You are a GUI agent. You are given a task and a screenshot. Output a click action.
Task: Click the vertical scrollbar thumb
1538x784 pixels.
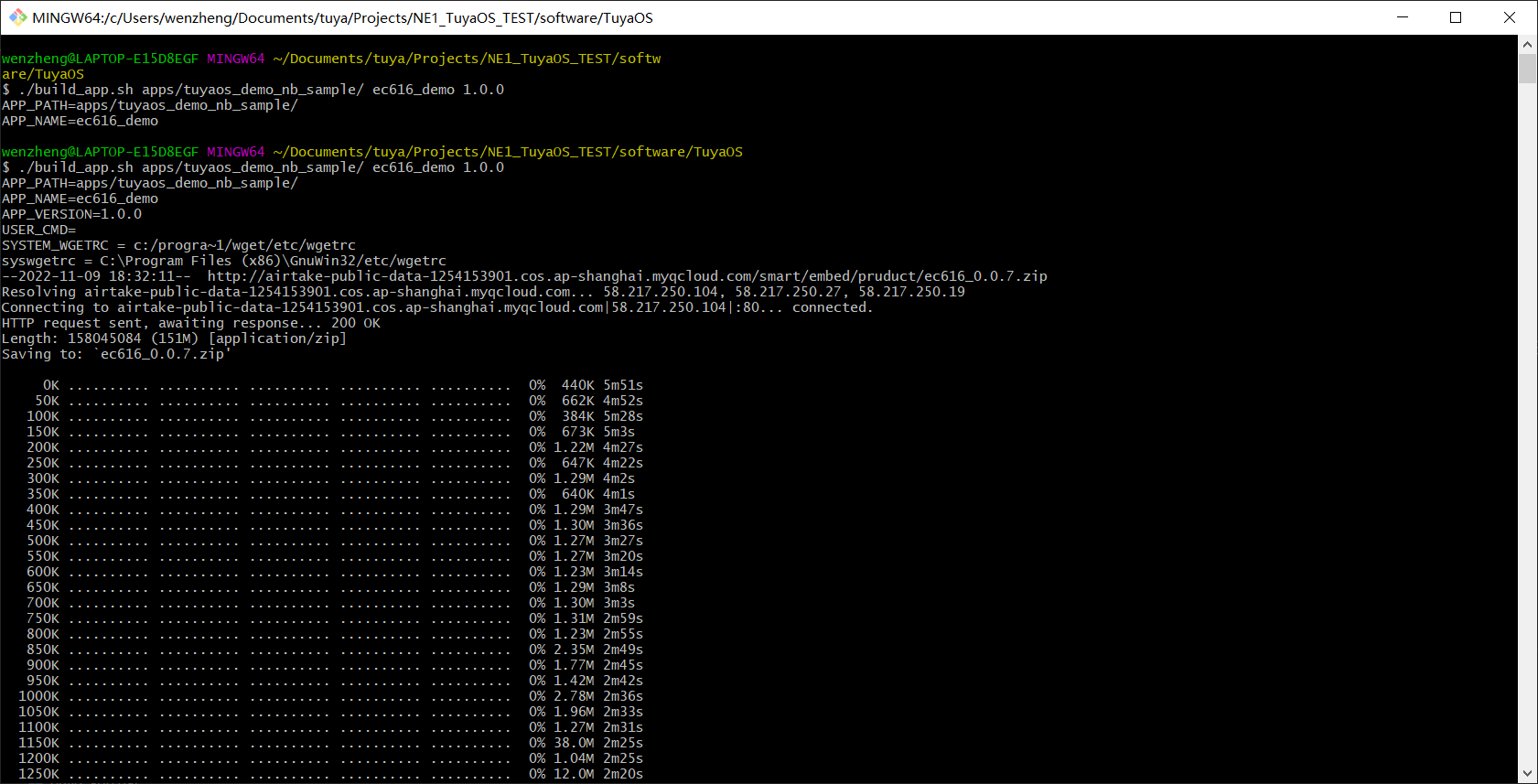(x=1527, y=69)
